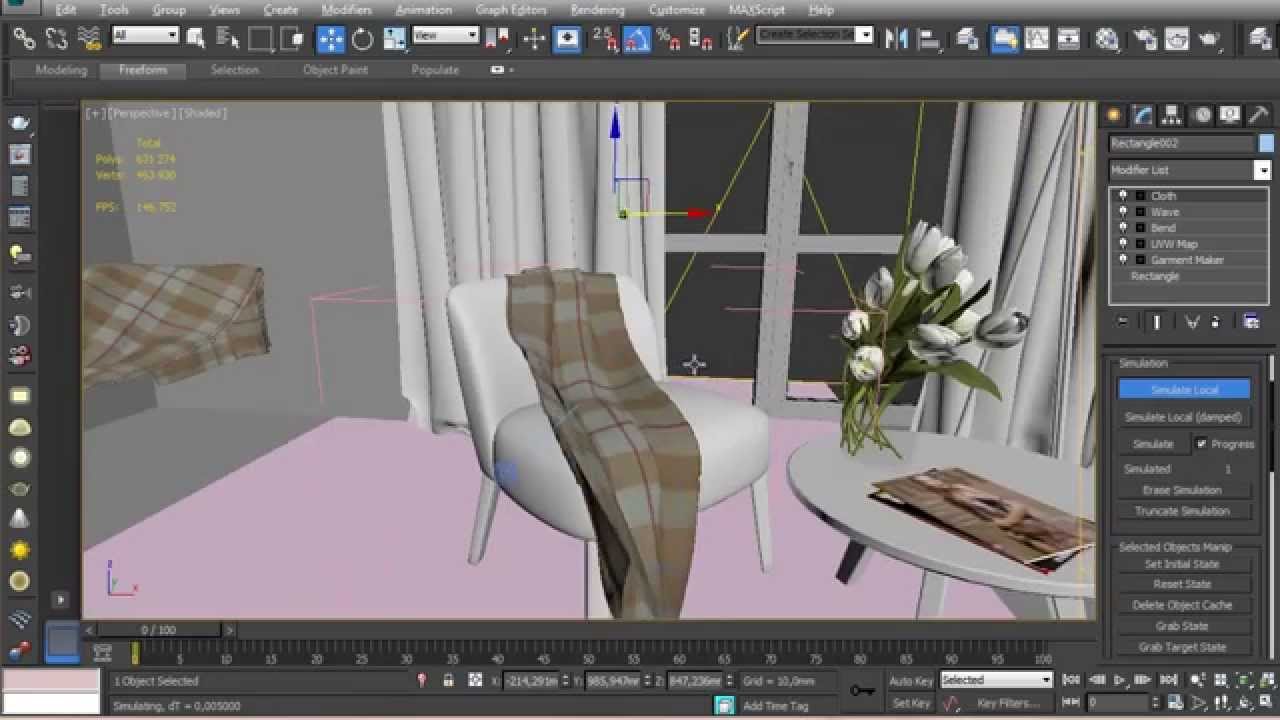
Task: Toggle the Auto Key button
Action: click(x=911, y=681)
